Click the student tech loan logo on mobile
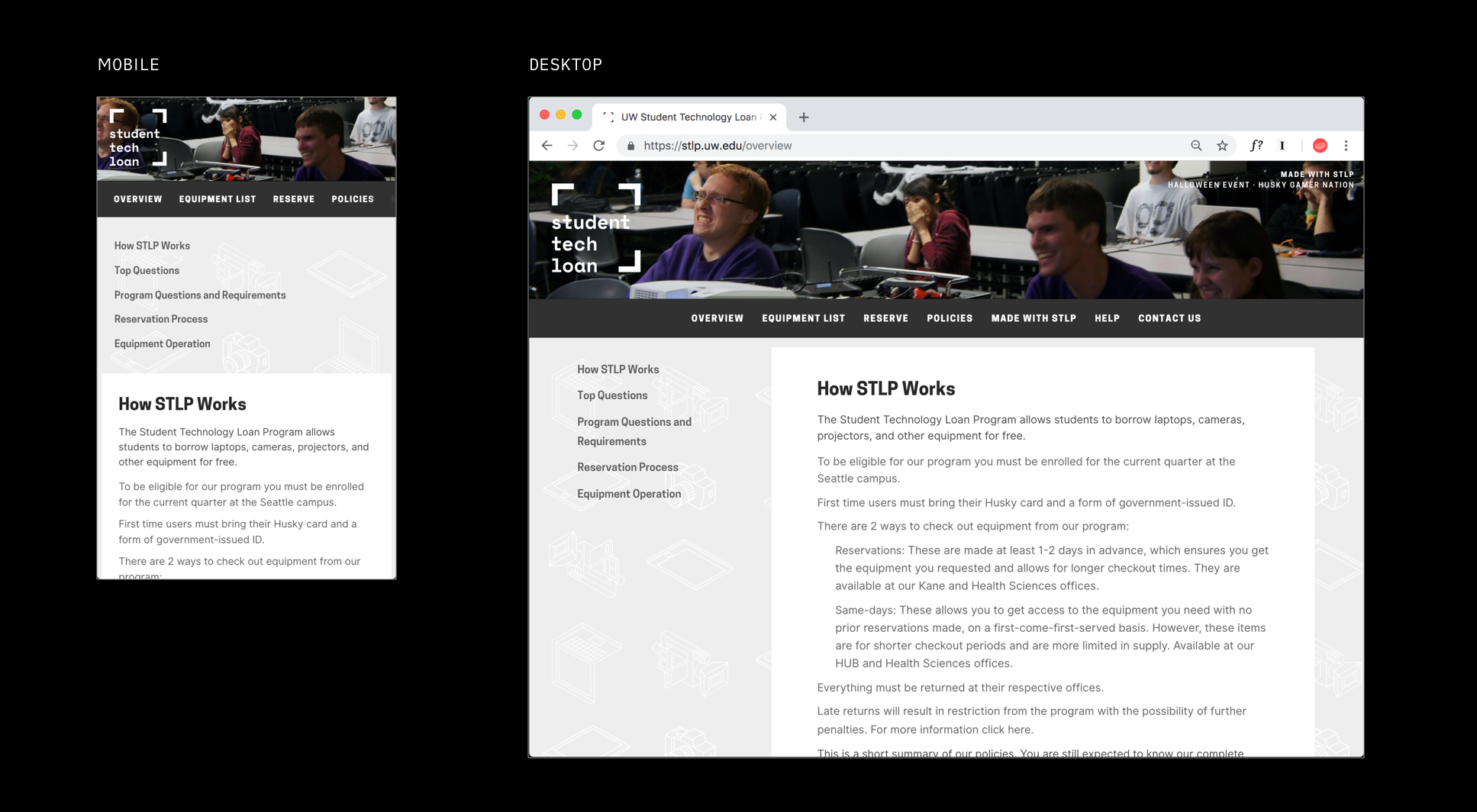Viewport: 1477px width, 812px height. 137,138
